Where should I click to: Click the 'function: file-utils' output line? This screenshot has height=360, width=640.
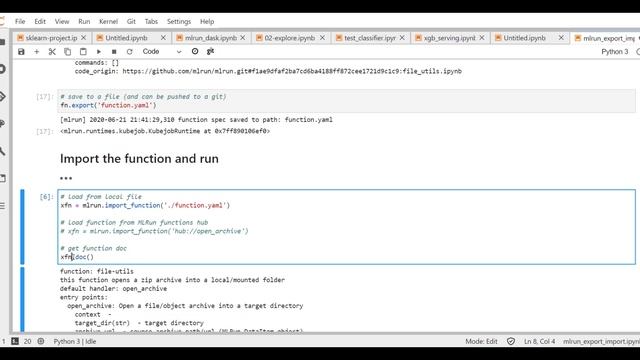pos(97,271)
